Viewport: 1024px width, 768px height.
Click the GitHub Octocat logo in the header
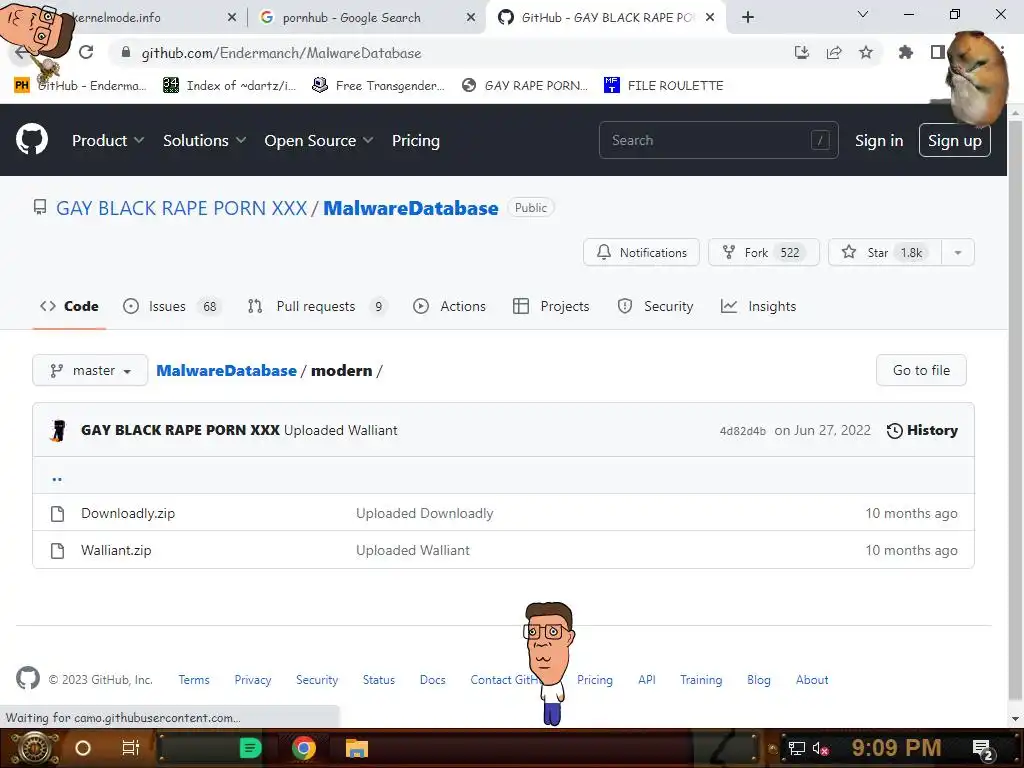[32, 140]
